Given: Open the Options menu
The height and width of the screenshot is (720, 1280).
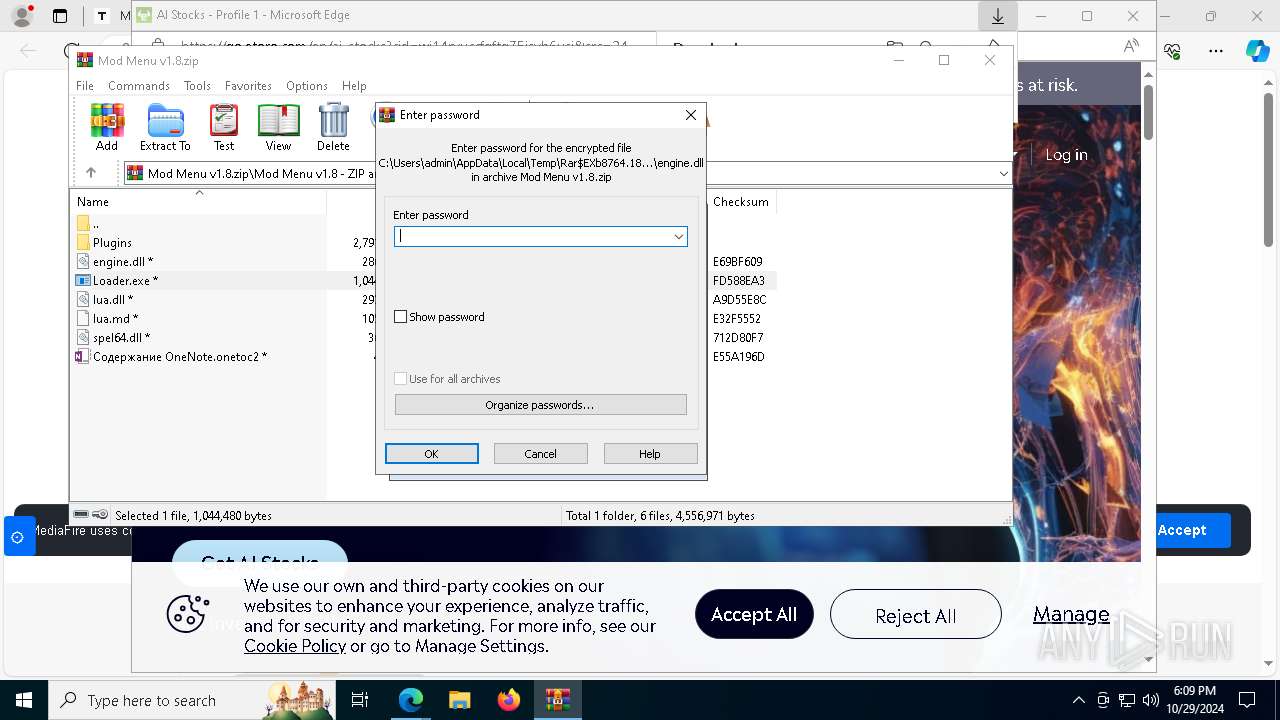Looking at the screenshot, I should pyautogui.click(x=307, y=86).
